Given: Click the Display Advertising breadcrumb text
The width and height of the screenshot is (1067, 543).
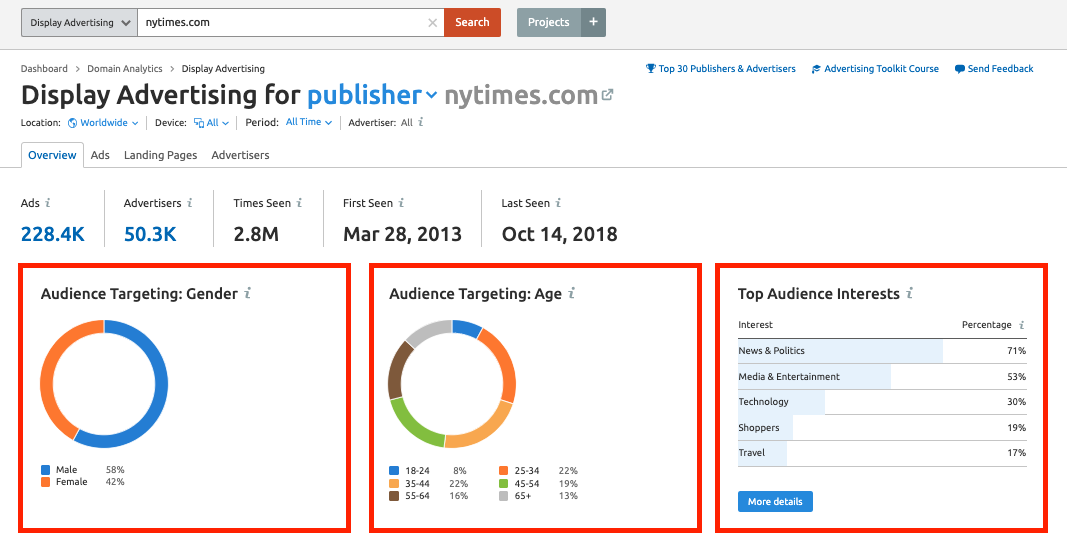Looking at the screenshot, I should coord(223,69).
